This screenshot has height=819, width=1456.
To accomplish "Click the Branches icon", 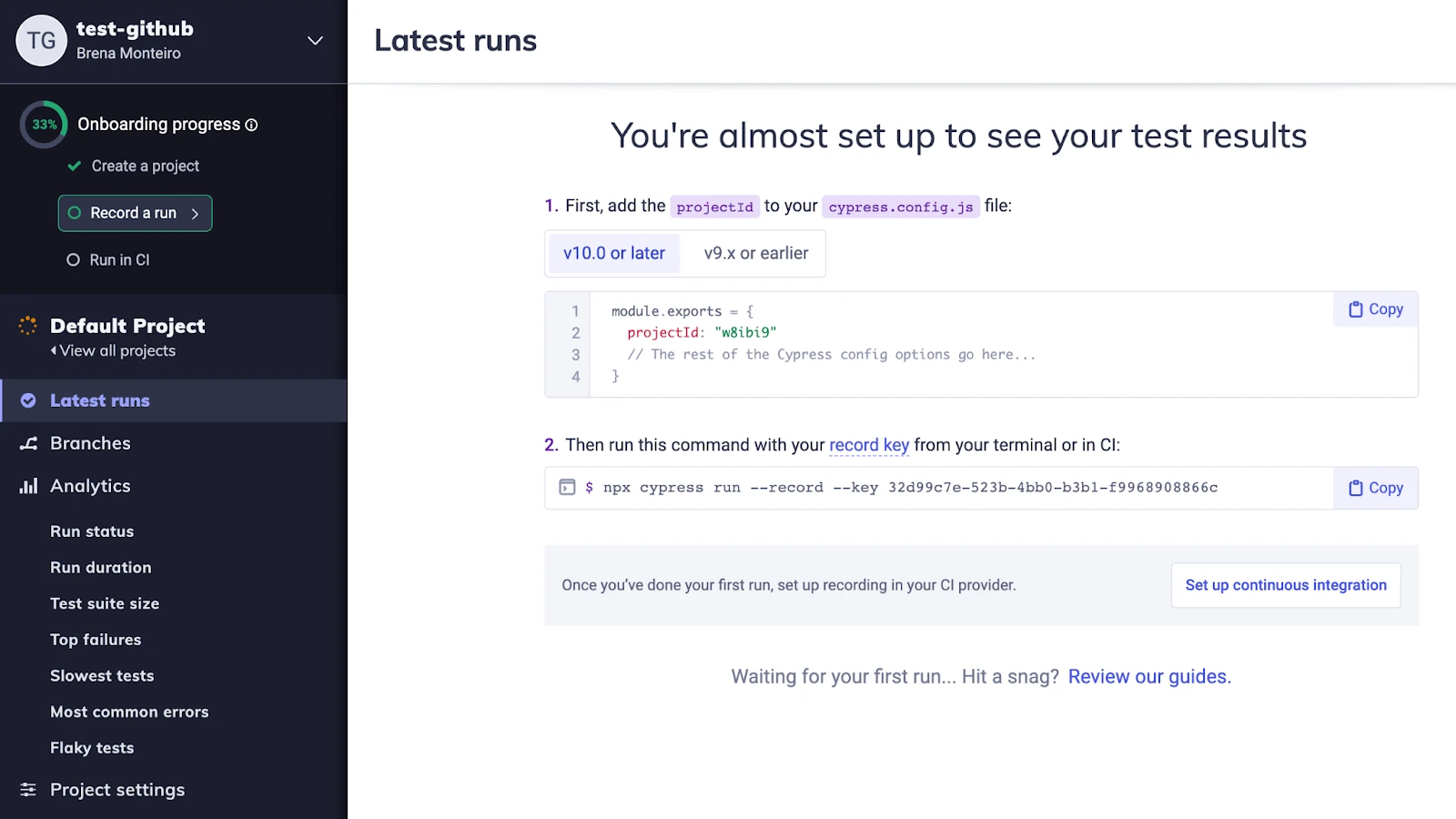I will (x=29, y=443).
